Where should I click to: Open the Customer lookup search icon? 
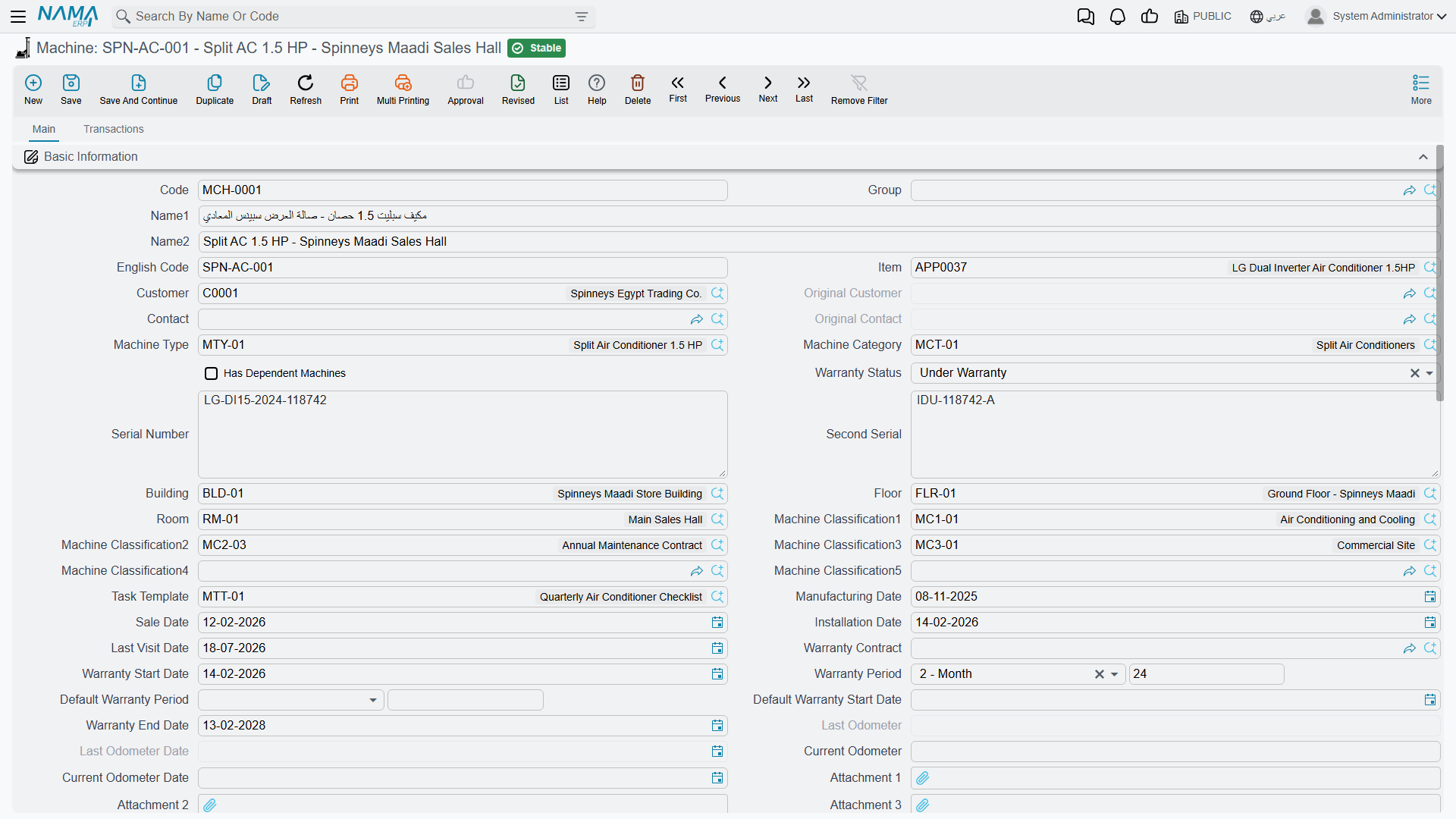(x=717, y=293)
